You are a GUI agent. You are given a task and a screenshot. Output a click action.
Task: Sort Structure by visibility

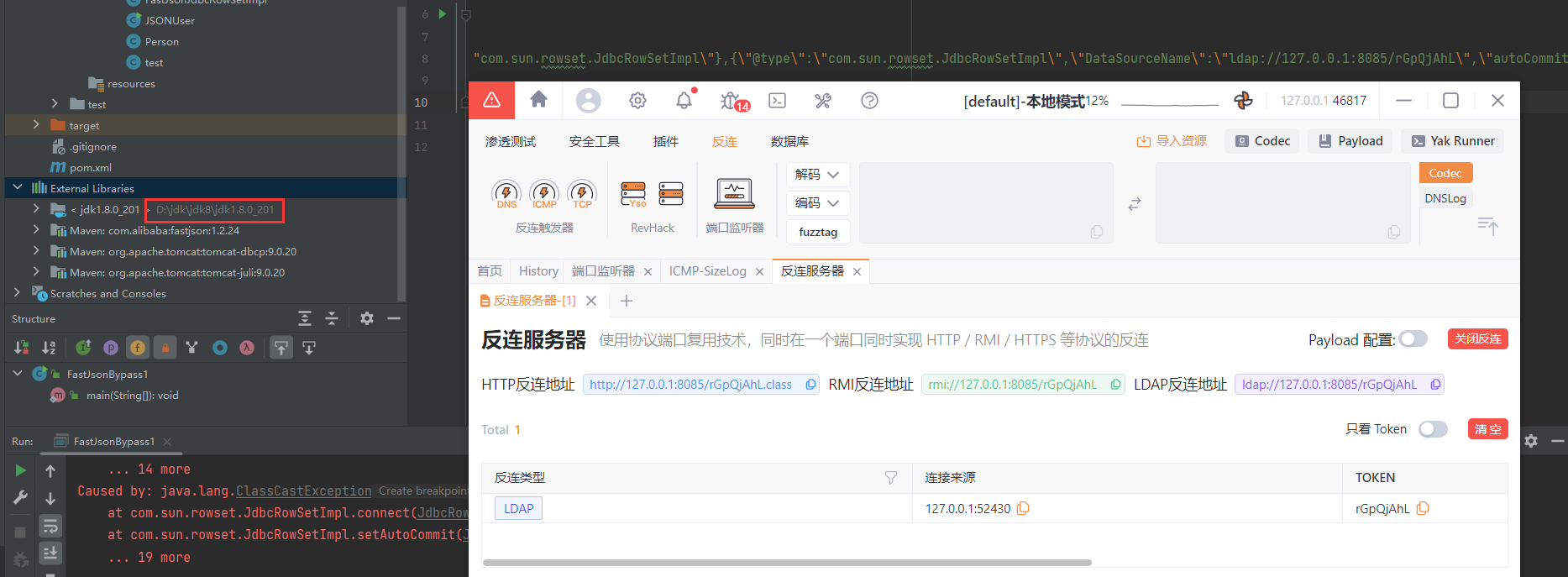pos(22,348)
